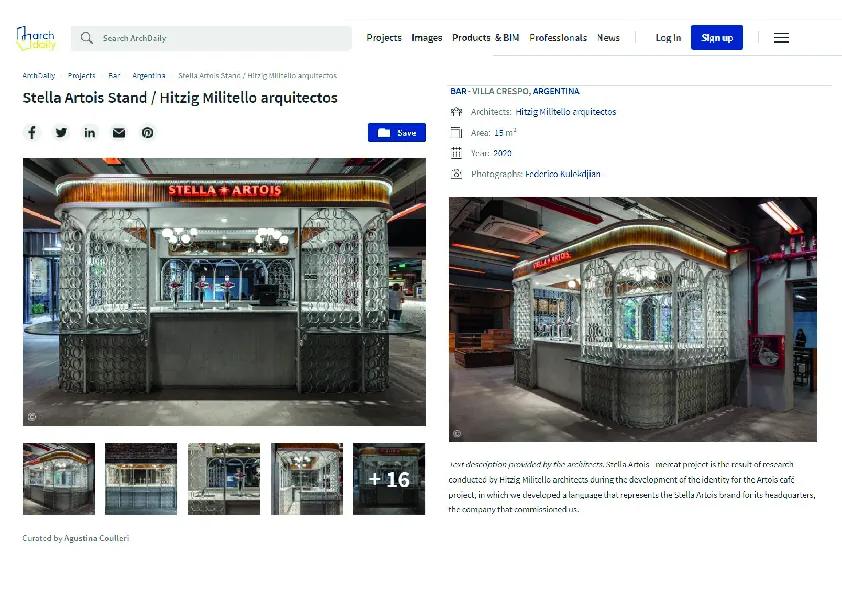Click the project title heading
The width and height of the screenshot is (842, 596).
pos(180,98)
